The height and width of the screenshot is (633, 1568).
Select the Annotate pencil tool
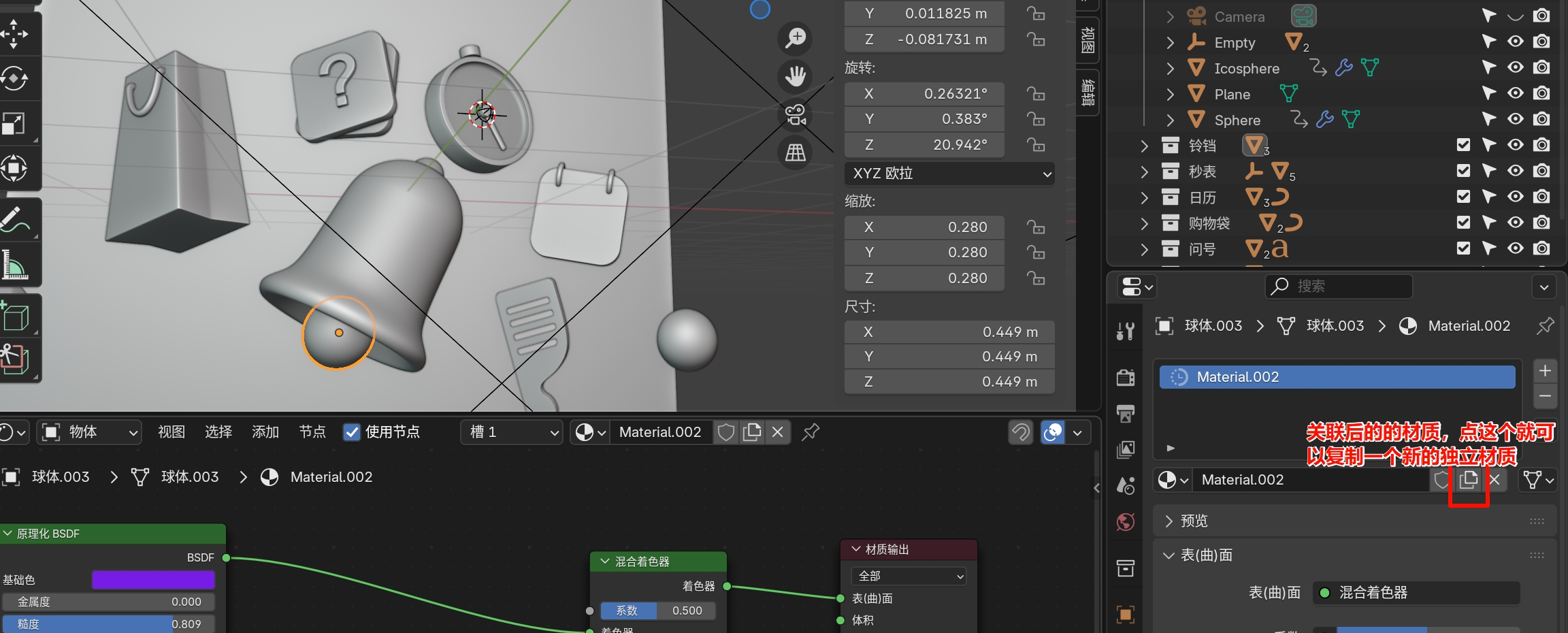(15, 219)
